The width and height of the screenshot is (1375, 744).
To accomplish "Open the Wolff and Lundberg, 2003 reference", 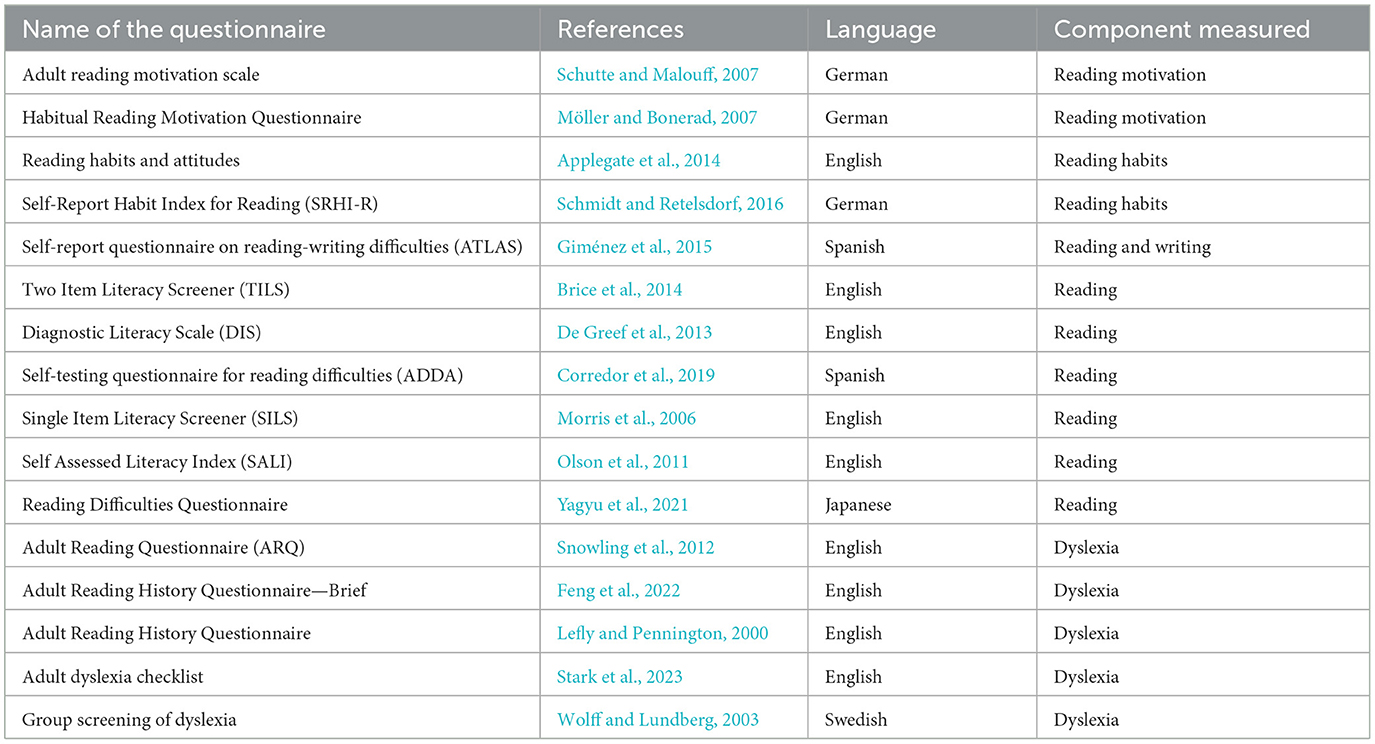I will (658, 720).
